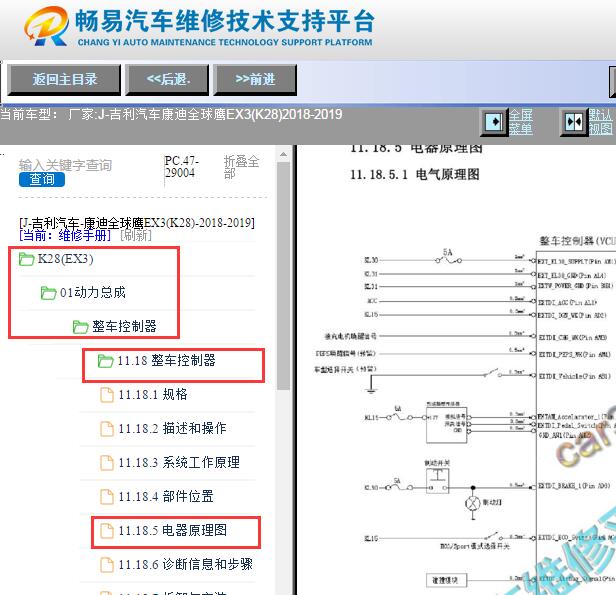This screenshot has width=616, height=595.
Task: Click the 全屏菜单 link
Action: pyautogui.click(x=521, y=122)
